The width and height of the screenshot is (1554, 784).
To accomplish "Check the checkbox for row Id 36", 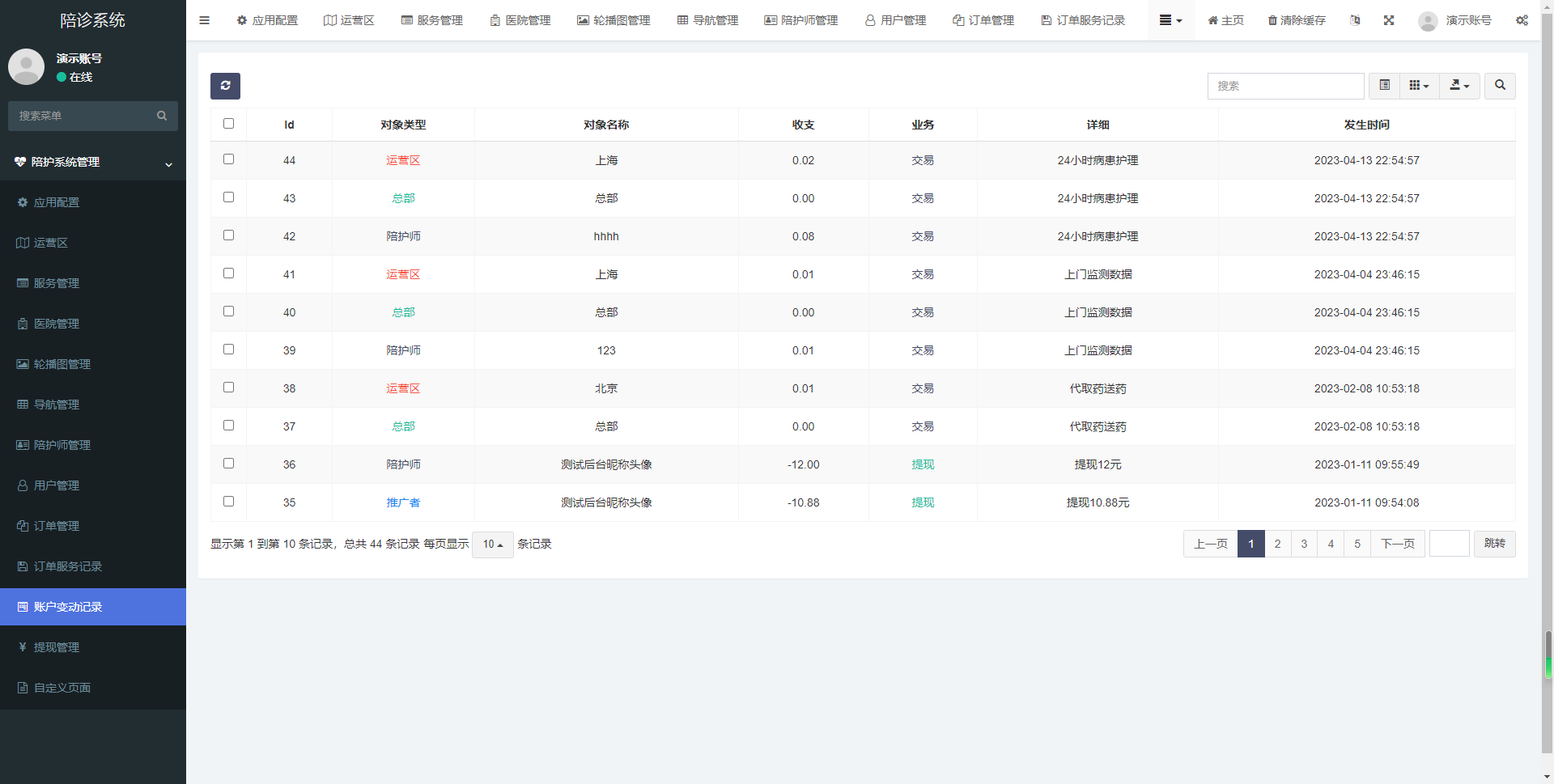I will [228, 464].
